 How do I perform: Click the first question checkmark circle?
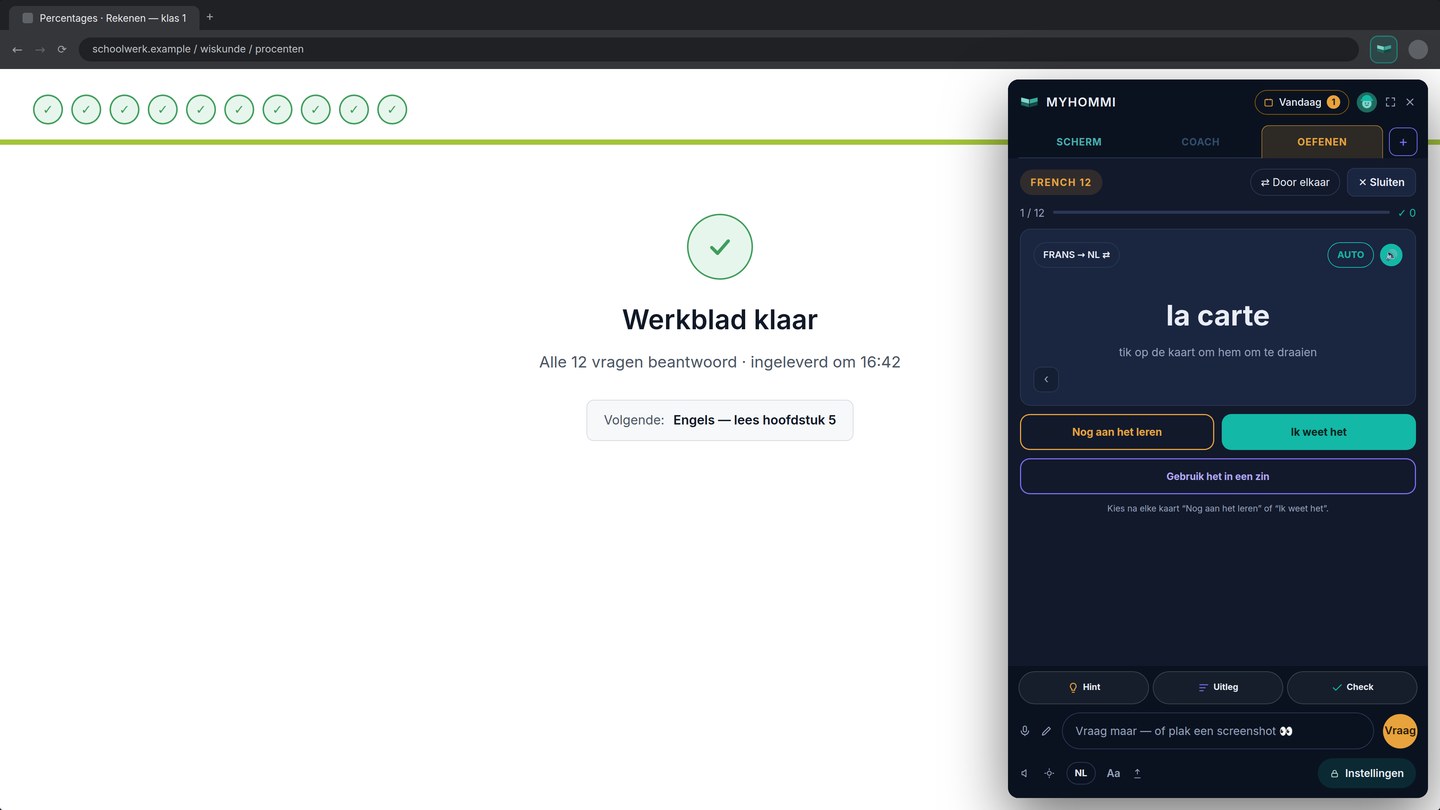(48, 110)
